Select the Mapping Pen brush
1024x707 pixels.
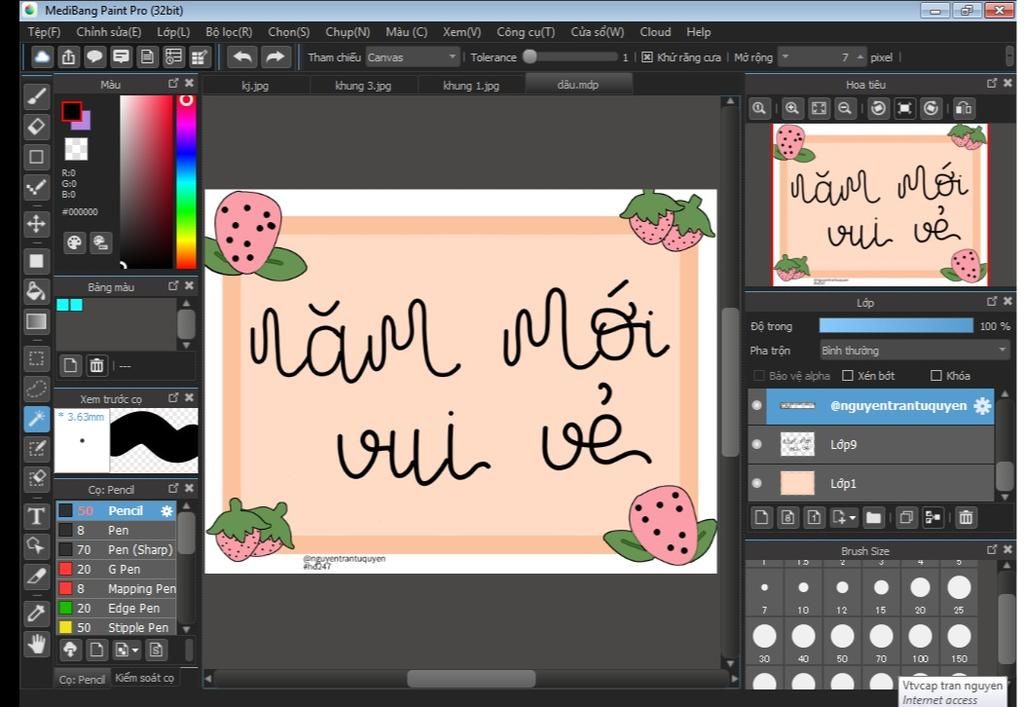[x=116, y=588]
